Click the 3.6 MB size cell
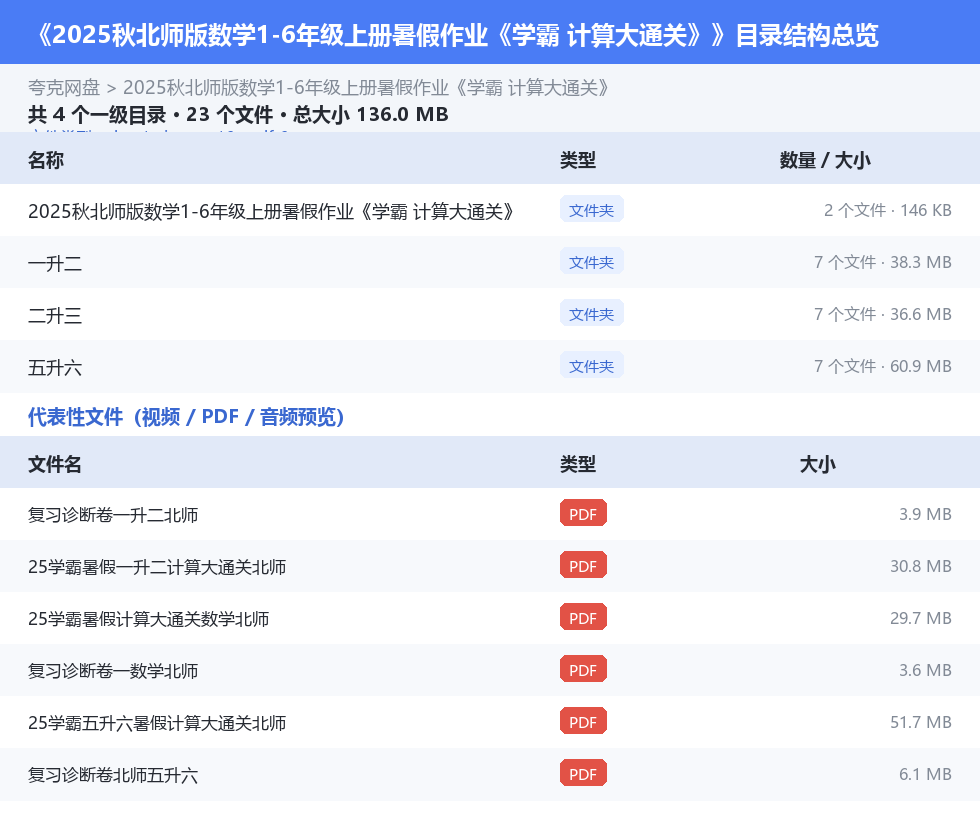 pyautogui.click(x=925, y=669)
